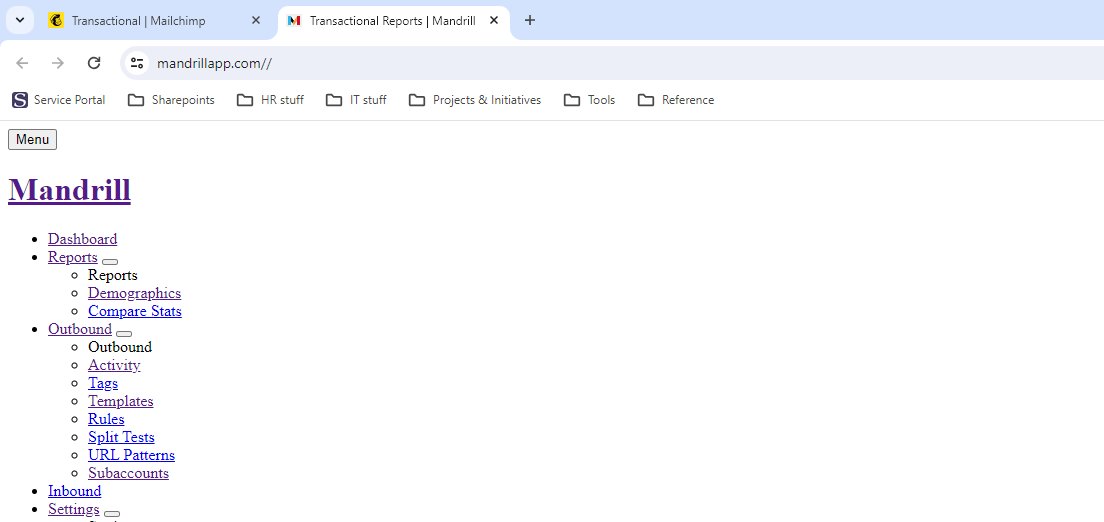Open the Service Portal bookmark

(x=59, y=100)
